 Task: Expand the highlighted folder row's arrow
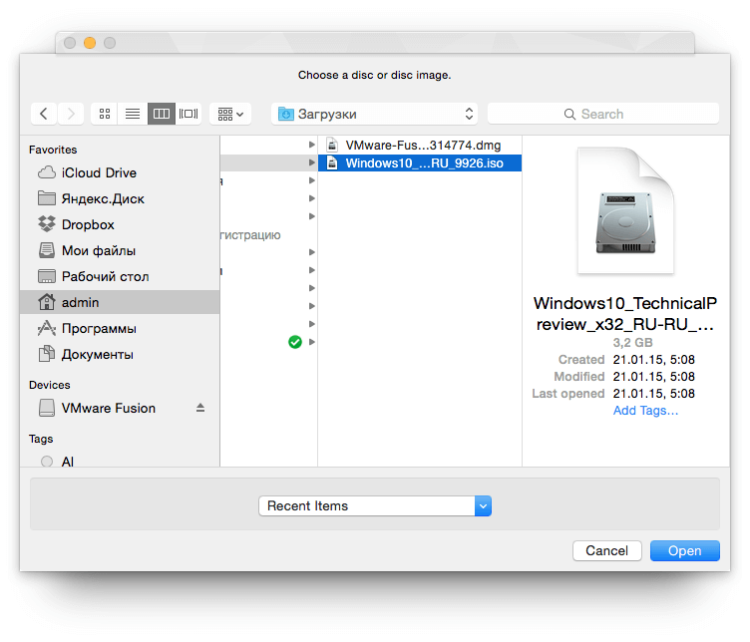[x=312, y=163]
